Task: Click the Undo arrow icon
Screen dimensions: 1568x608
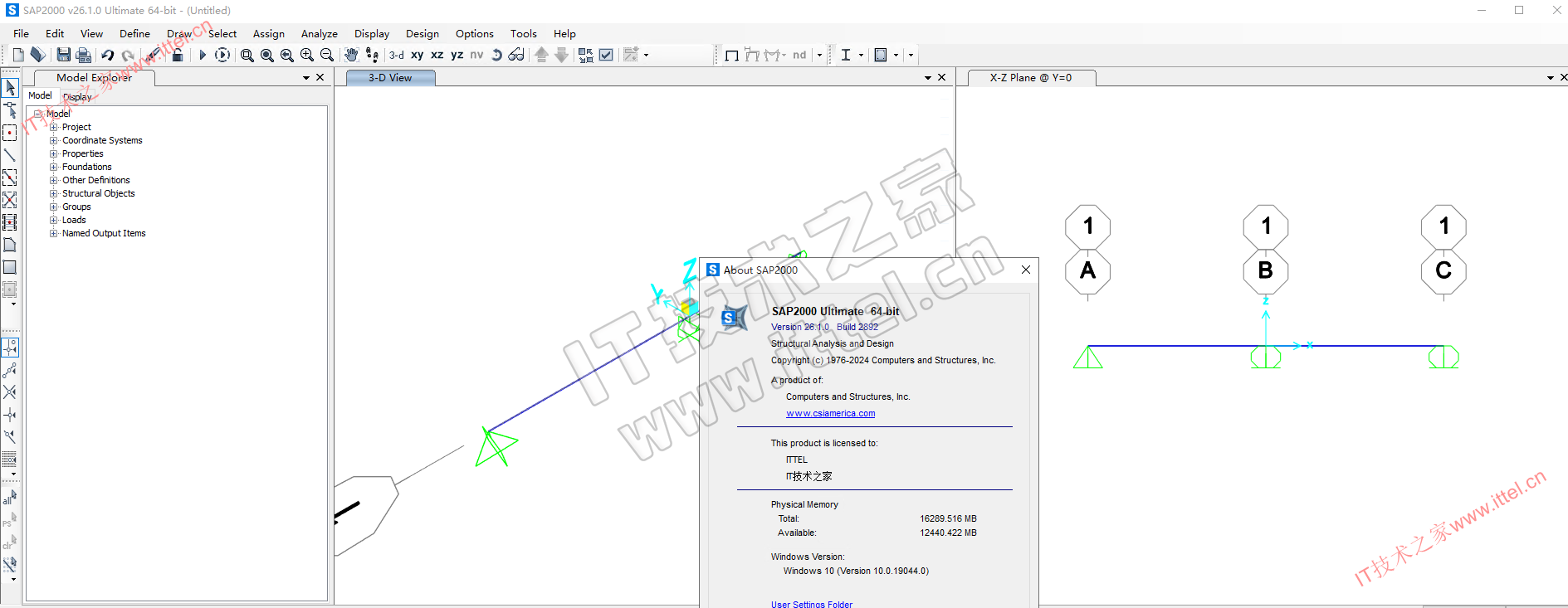Action: tap(107, 55)
